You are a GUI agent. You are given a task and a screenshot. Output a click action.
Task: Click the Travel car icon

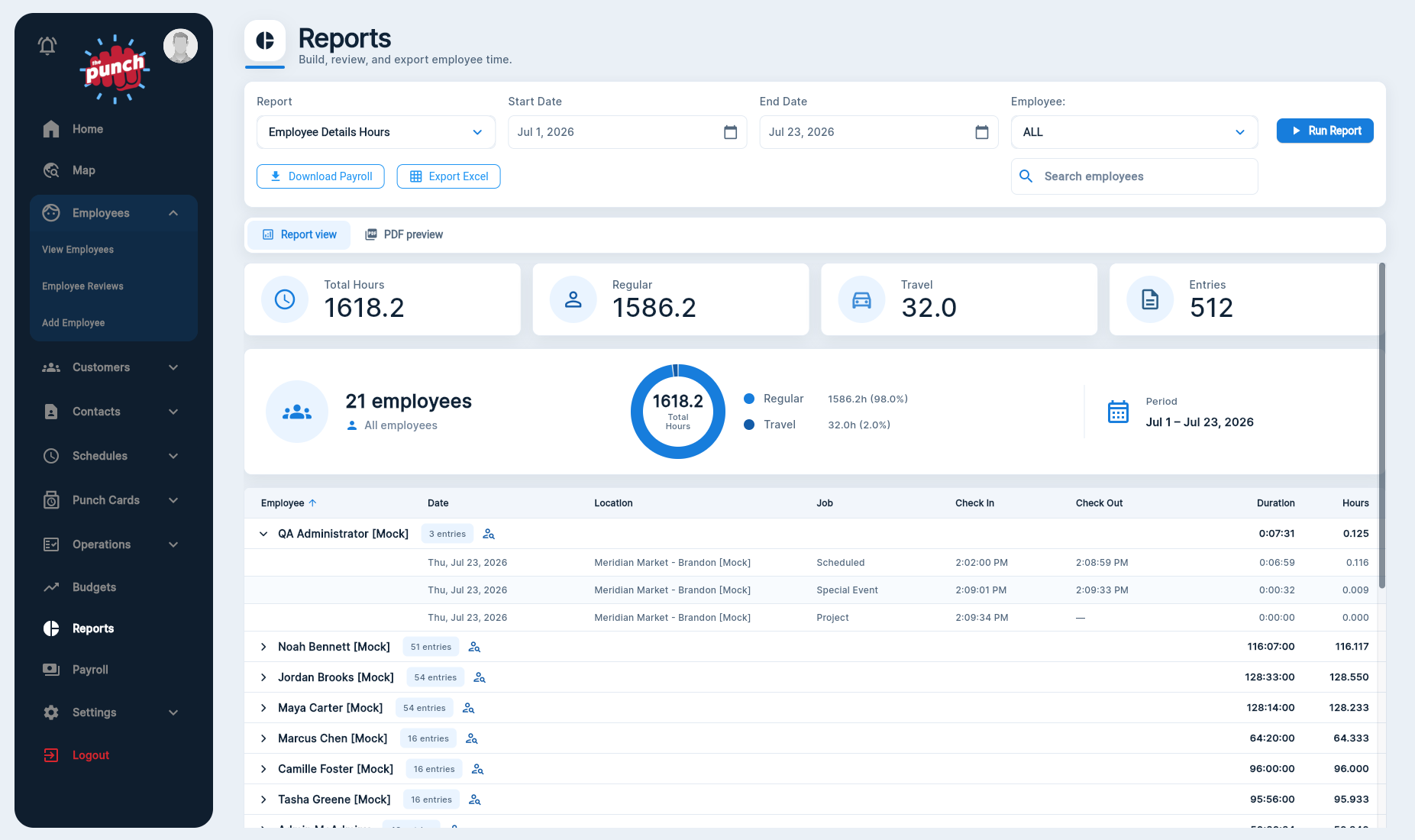pyautogui.click(x=861, y=299)
